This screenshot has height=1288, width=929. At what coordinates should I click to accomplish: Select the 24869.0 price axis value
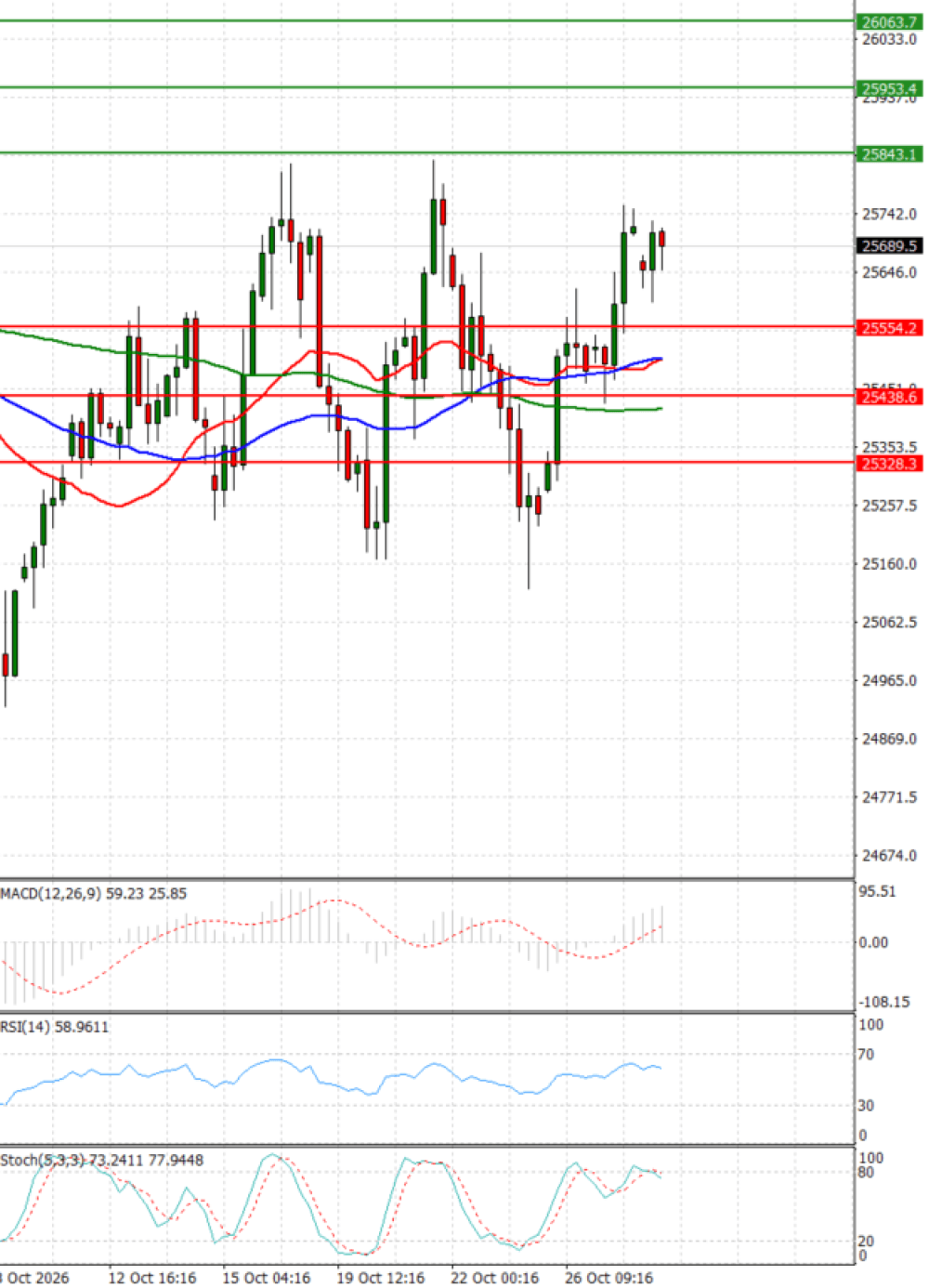[x=889, y=739]
